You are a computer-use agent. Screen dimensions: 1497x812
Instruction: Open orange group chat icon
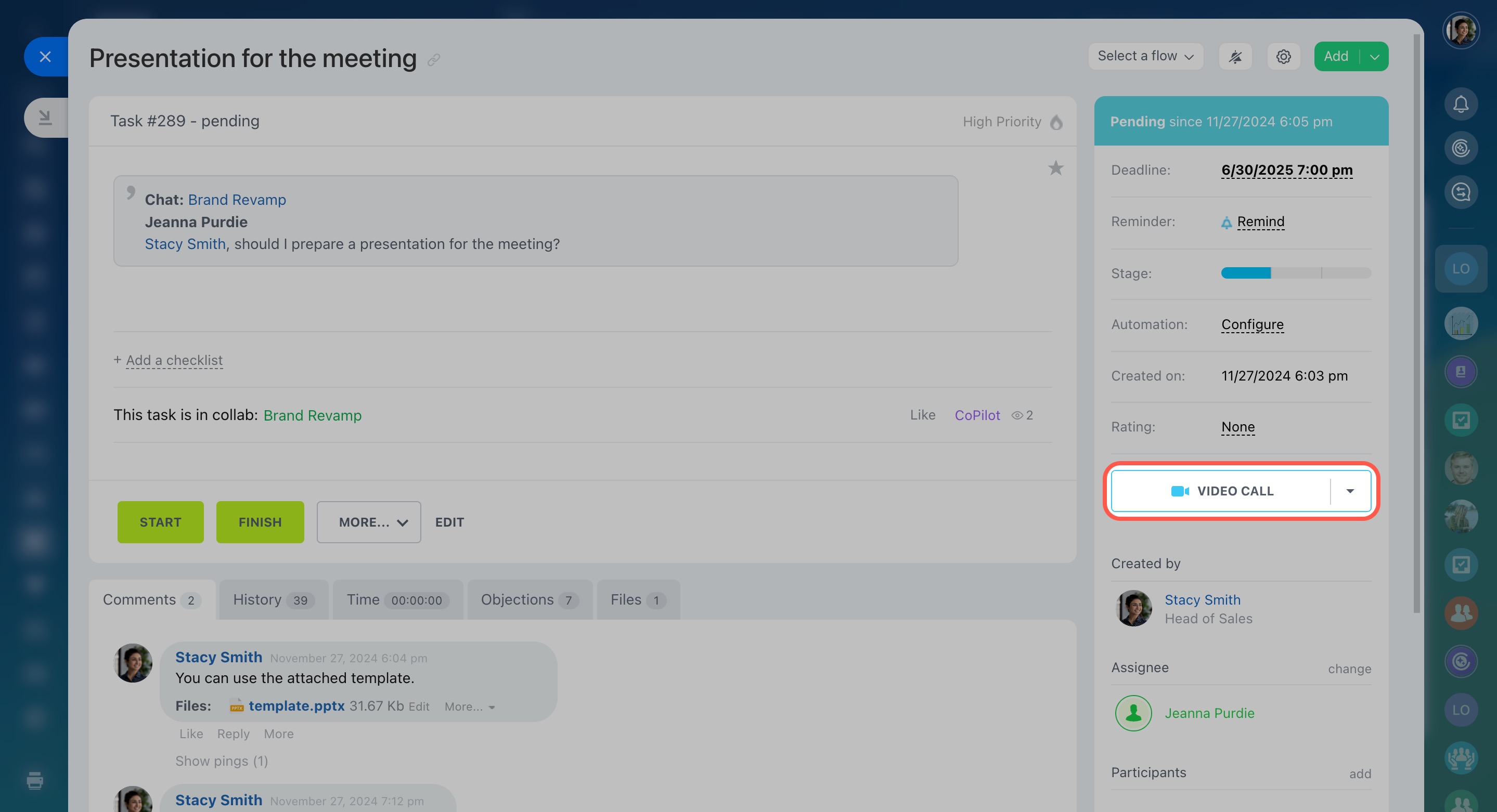[x=1461, y=613]
